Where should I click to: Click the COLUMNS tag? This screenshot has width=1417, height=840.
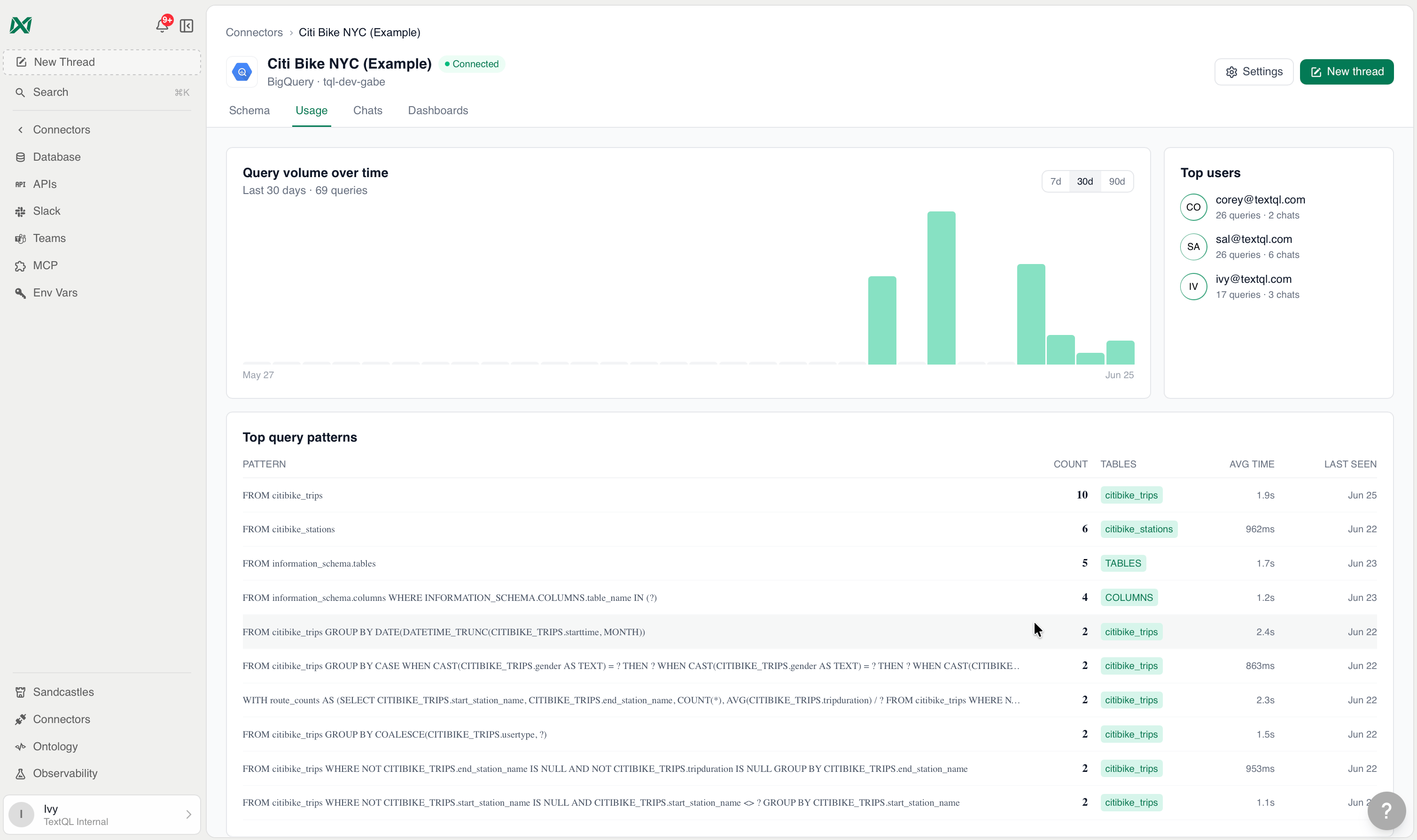(1129, 598)
